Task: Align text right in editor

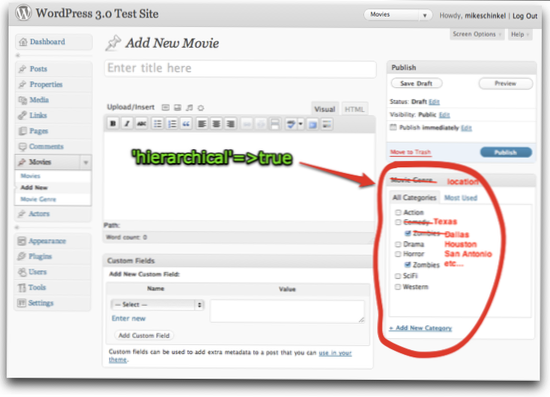Action: [x=230, y=124]
